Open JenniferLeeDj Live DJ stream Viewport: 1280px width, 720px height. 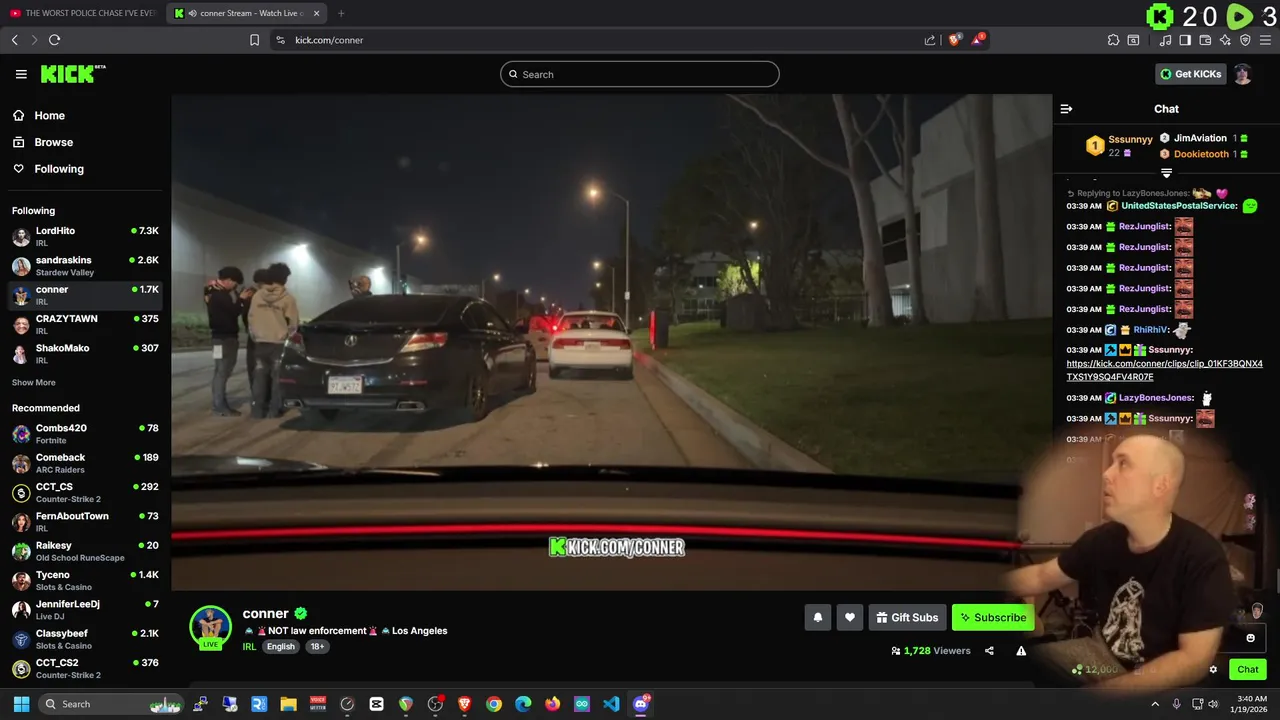(x=85, y=610)
